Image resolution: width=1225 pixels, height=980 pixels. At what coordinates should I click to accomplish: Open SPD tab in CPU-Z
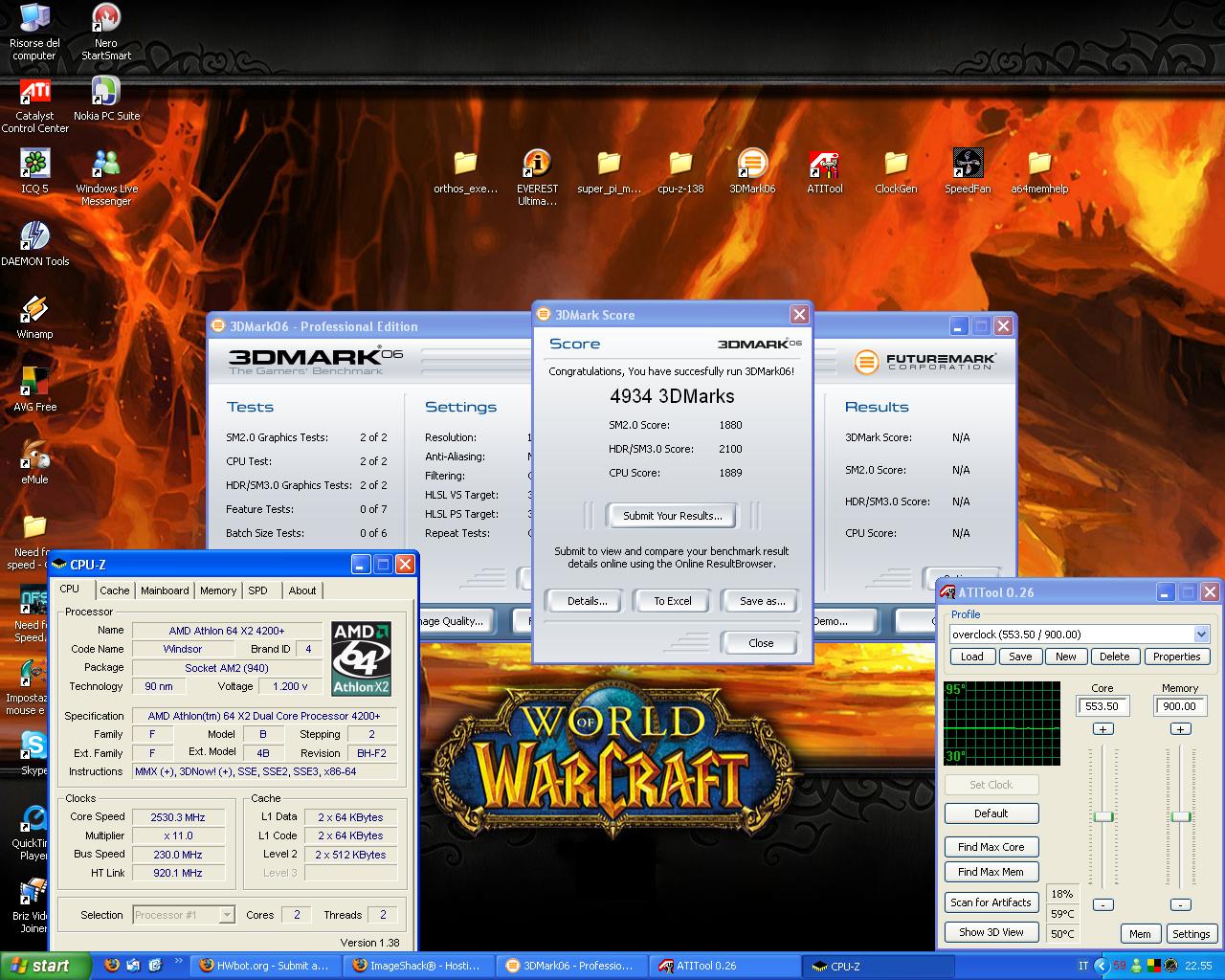click(258, 590)
